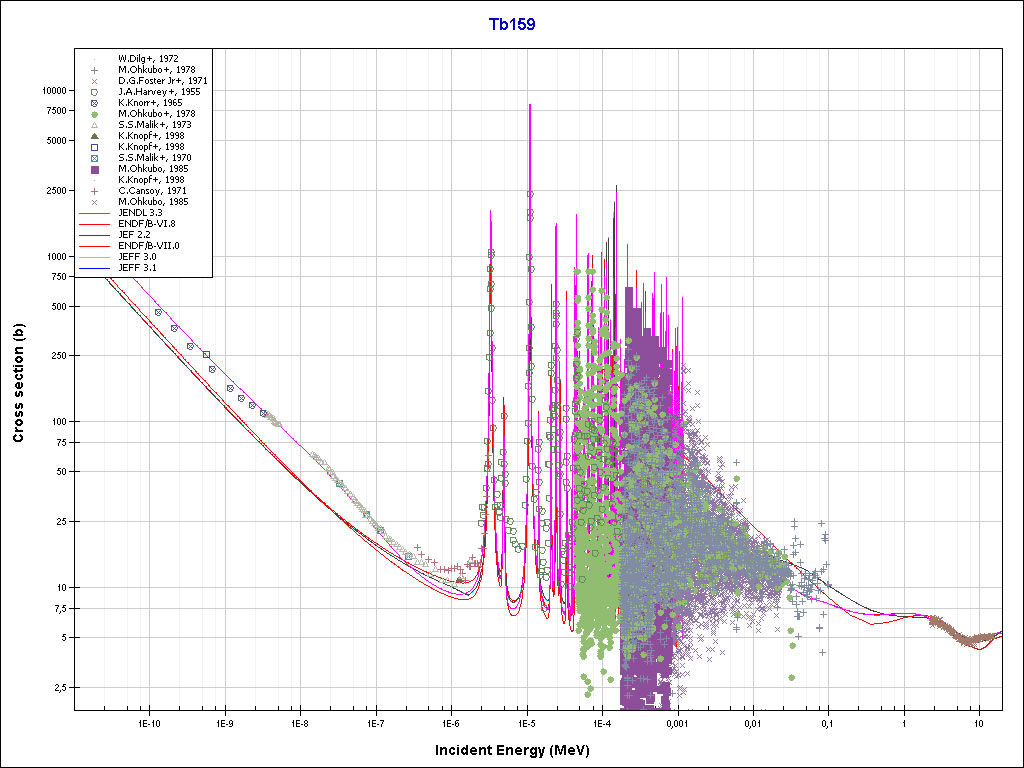This screenshot has width=1024, height=768.
Task: Select the dark filled triangle legend marker
Action: (93, 135)
